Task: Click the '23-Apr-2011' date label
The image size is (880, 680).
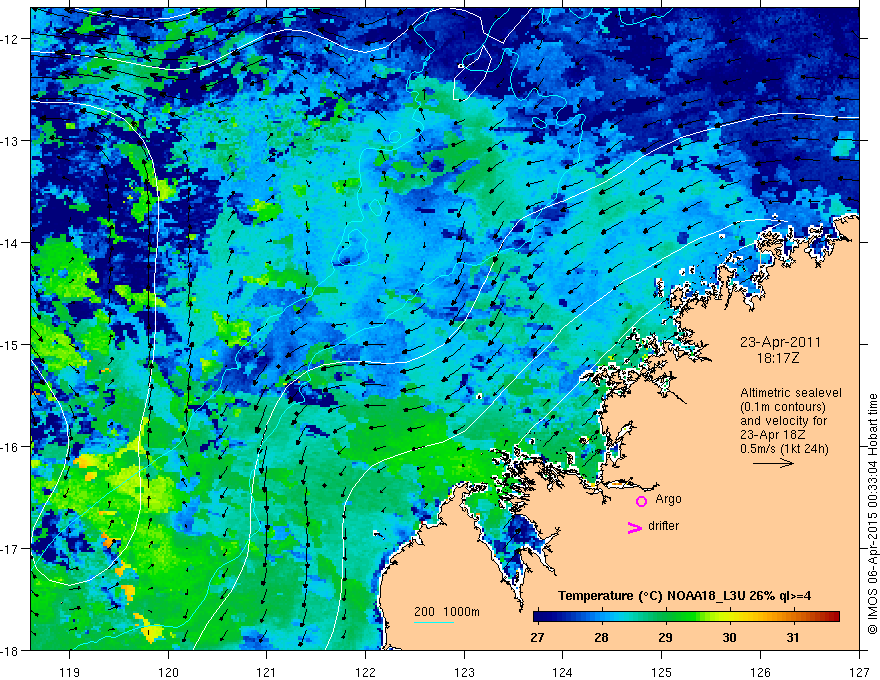Action: click(x=780, y=342)
